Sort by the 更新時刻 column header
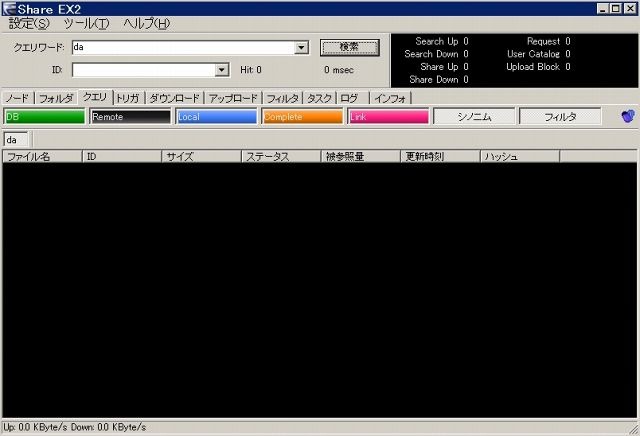The height and width of the screenshot is (436, 640). click(440, 156)
